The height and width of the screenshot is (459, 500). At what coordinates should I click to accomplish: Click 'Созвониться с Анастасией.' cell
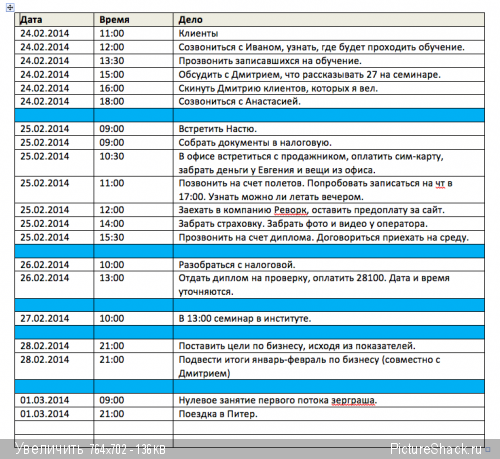[x=329, y=102]
